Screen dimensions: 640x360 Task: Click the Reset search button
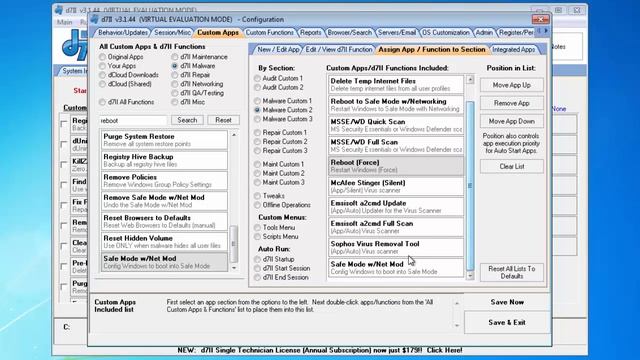[x=223, y=120]
